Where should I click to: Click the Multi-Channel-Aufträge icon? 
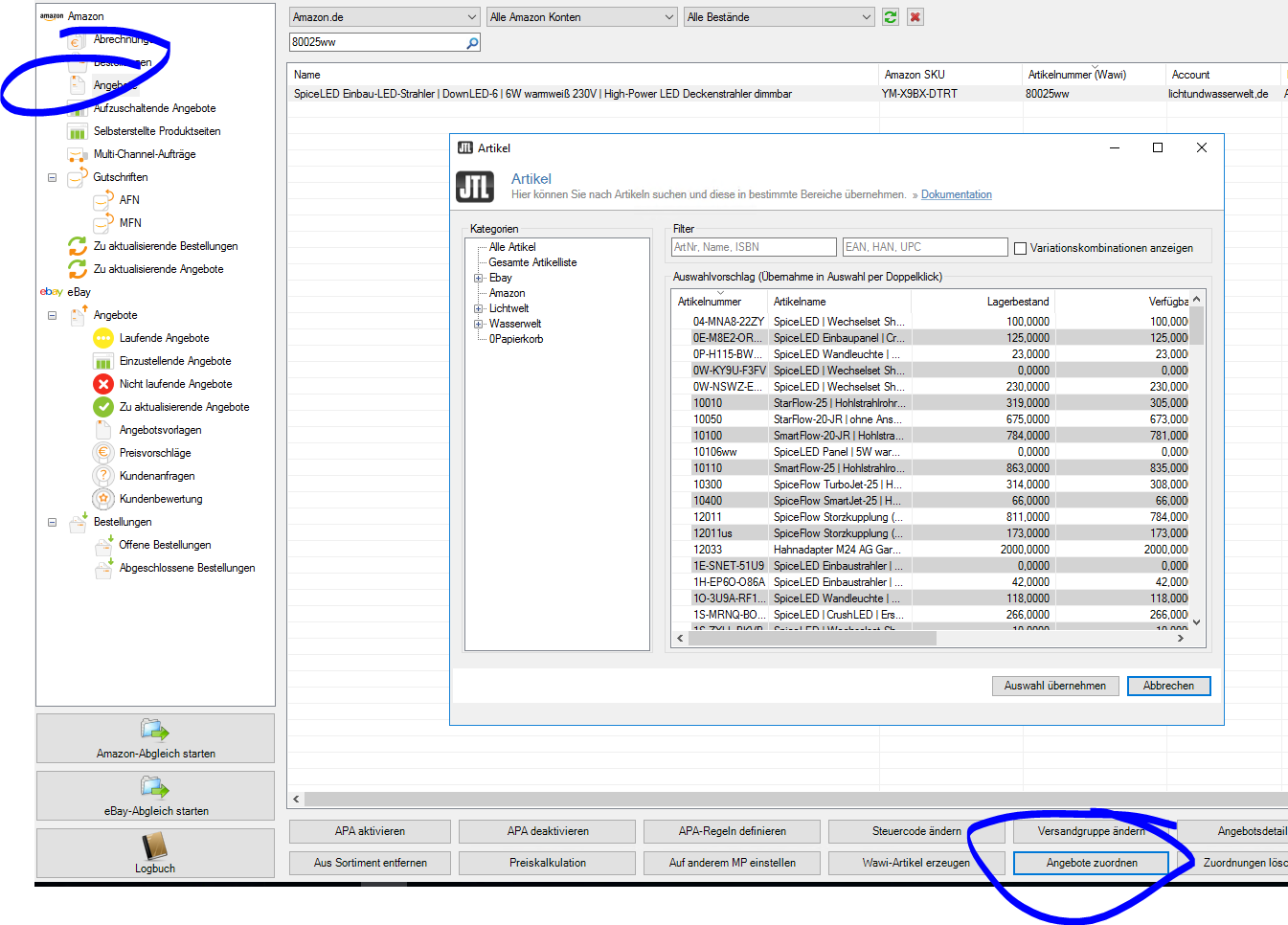point(78,154)
